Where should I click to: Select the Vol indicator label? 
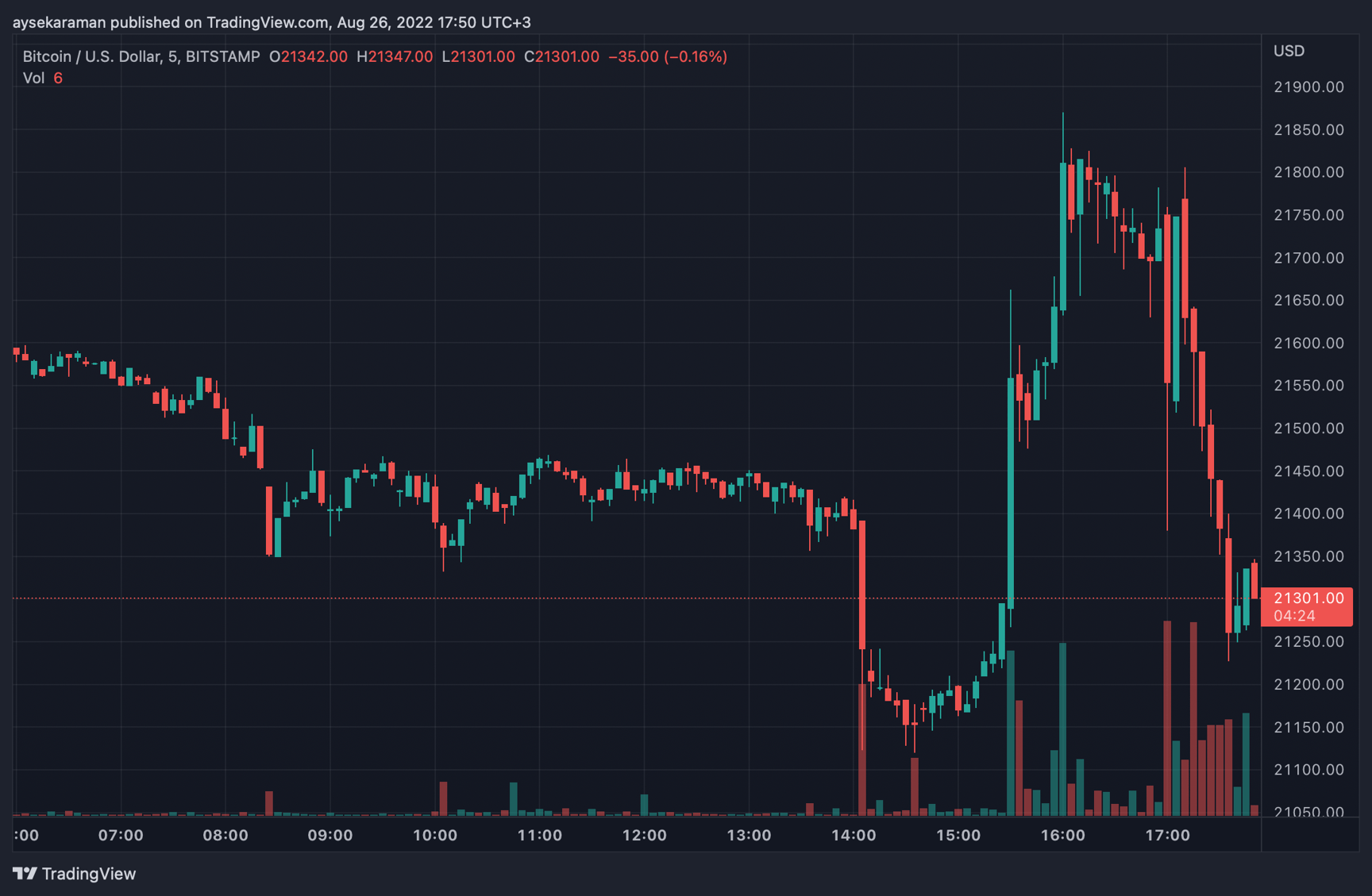33,78
